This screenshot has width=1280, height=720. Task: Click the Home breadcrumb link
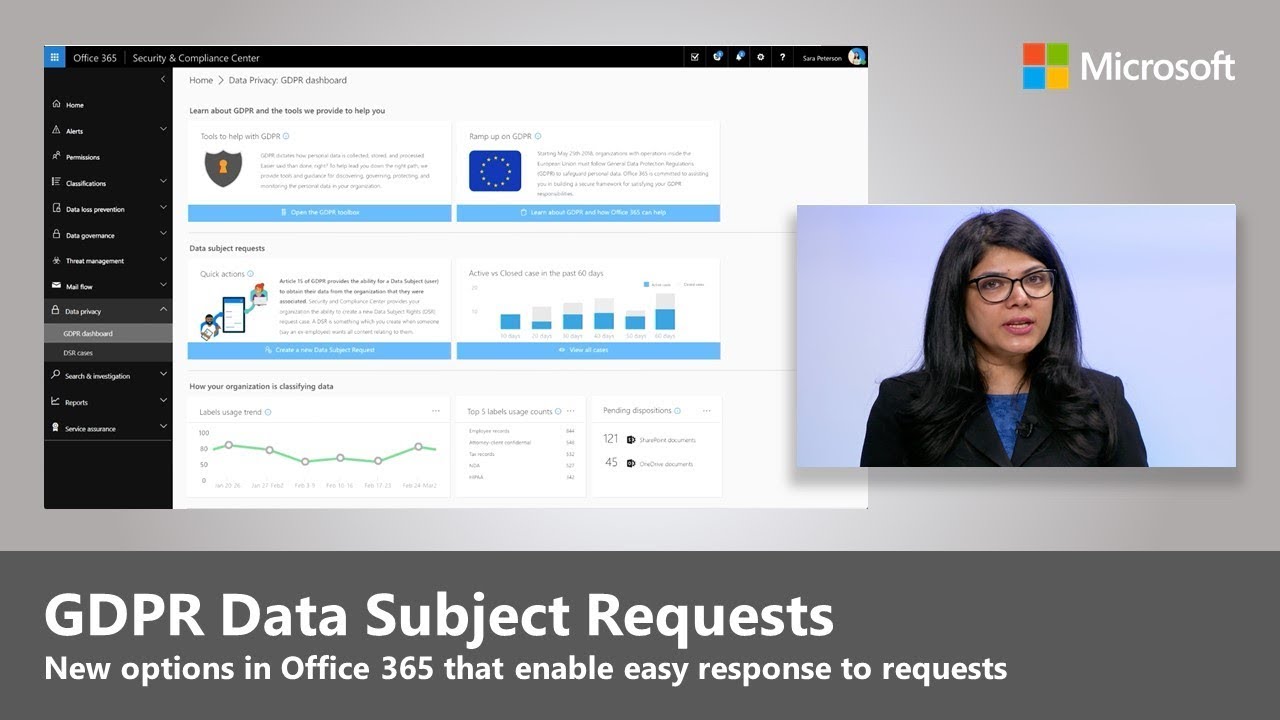click(x=201, y=80)
